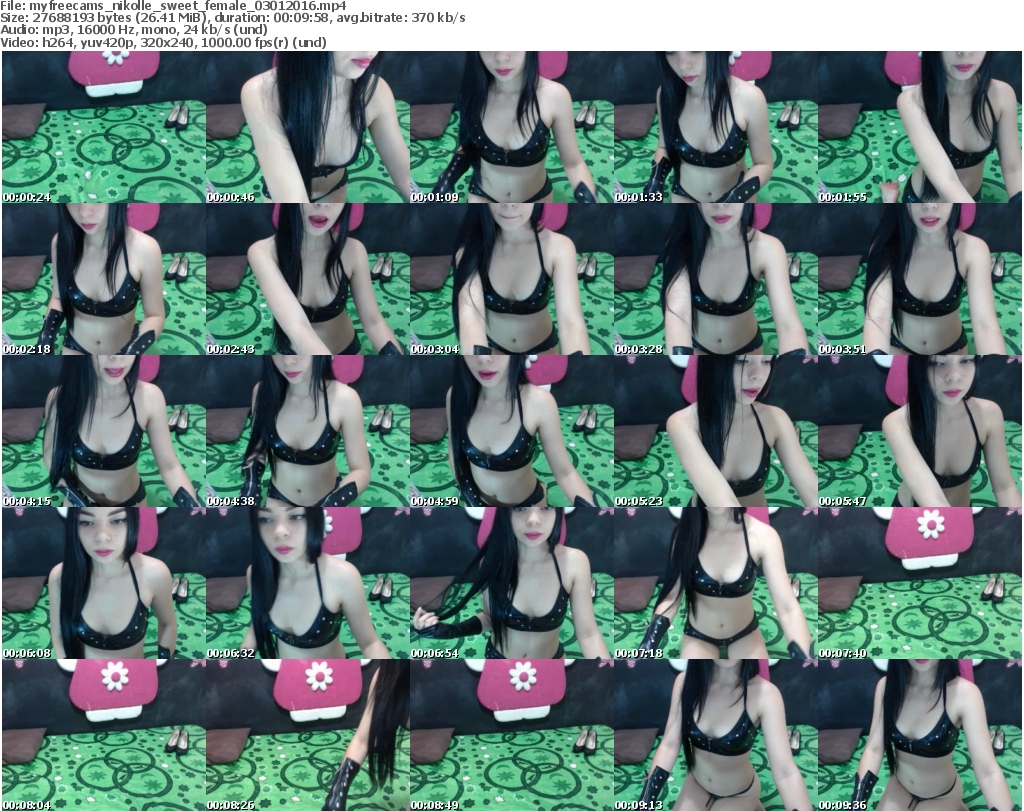
Task: Click the frame timestamped 00:09:13
Action: [x=716, y=735]
